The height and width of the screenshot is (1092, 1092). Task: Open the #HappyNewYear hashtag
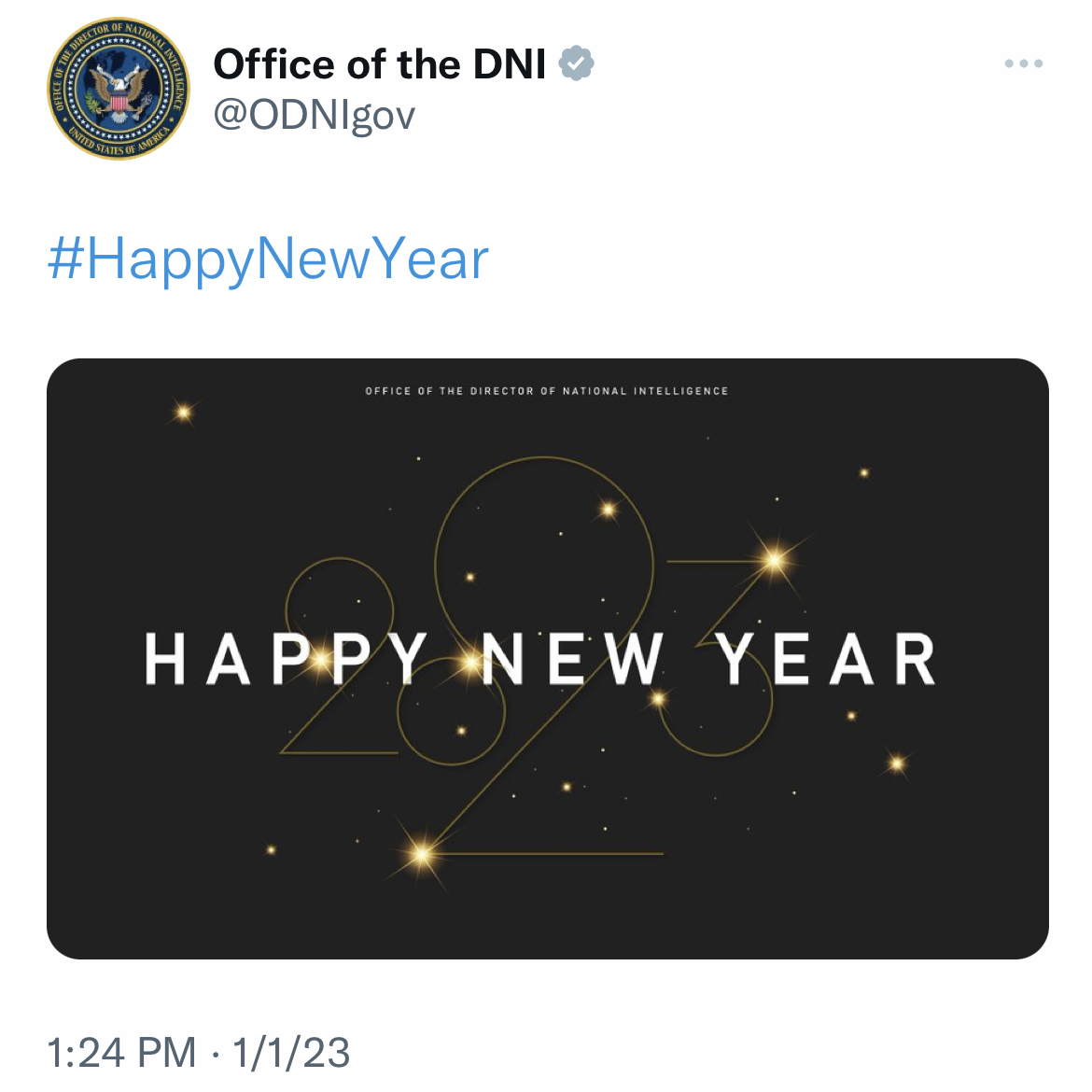tap(268, 259)
